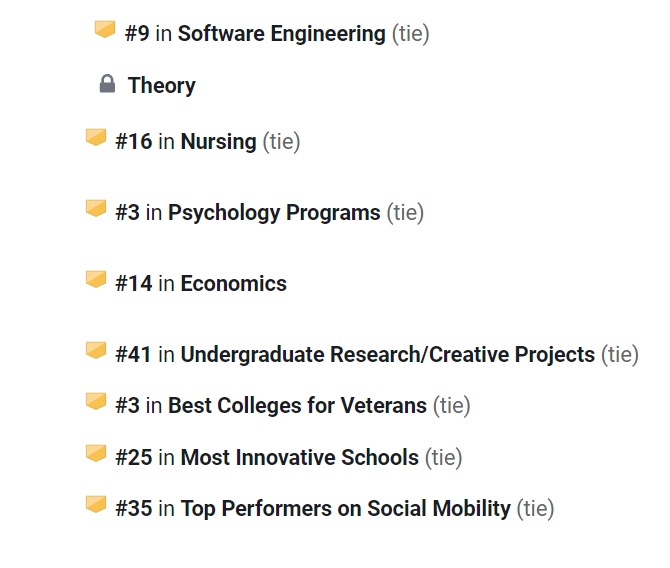Click the badge icon beside Software Engineering
The image size is (670, 568).
105,29
